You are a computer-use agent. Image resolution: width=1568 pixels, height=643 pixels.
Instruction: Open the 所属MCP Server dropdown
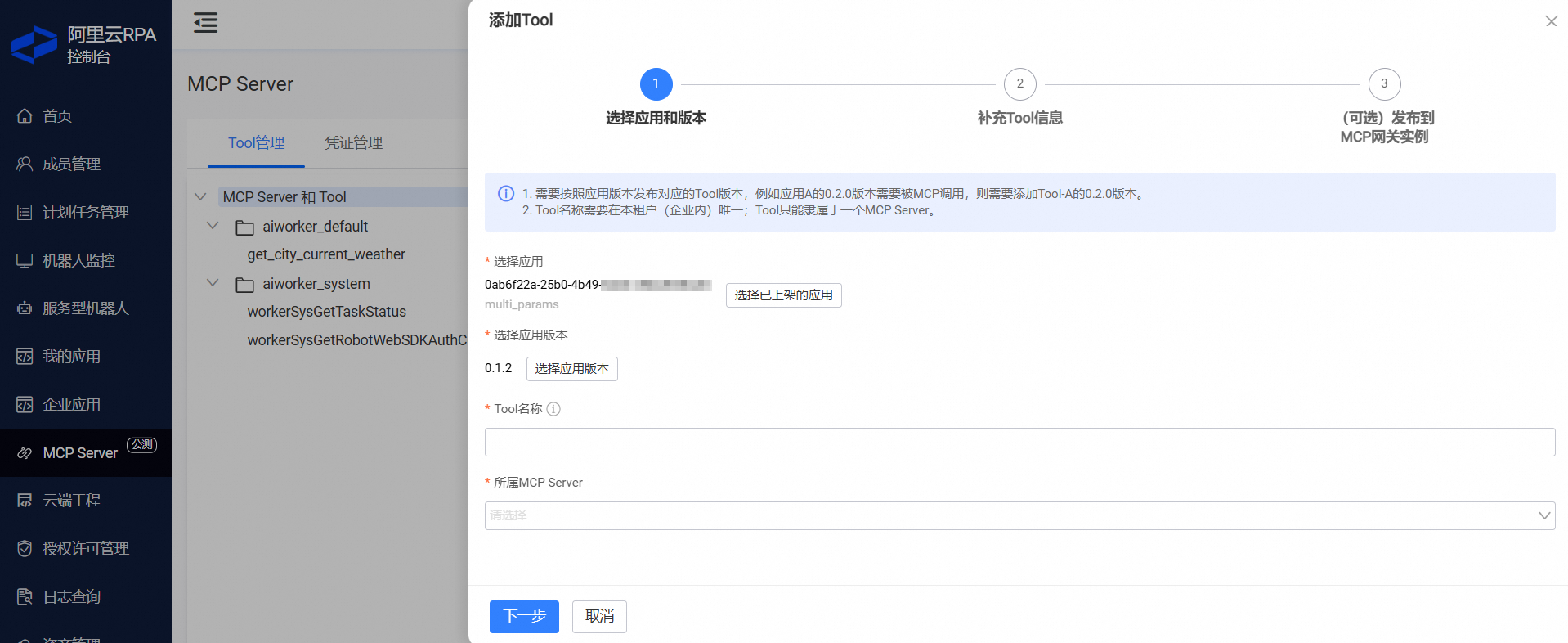(x=1019, y=515)
